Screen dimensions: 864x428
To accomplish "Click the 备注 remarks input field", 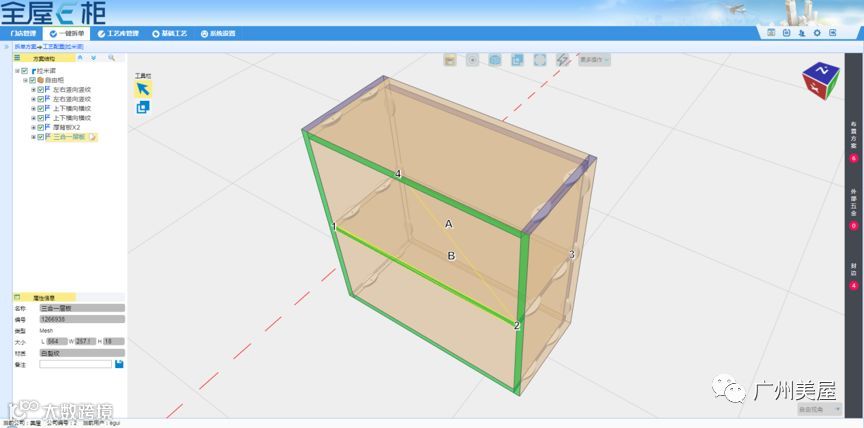I will 75,364.
